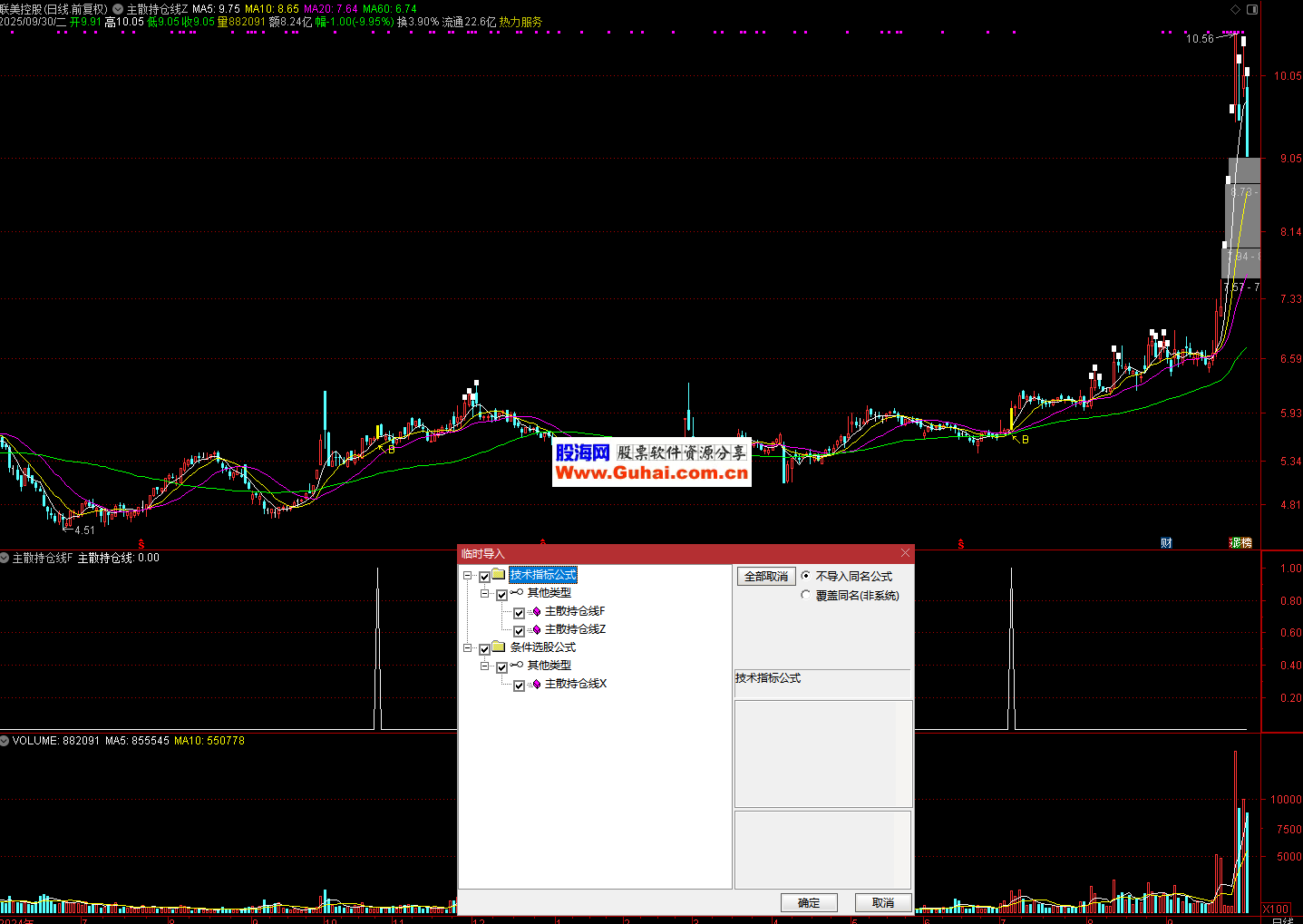The width and height of the screenshot is (1303, 924).
Task: Select the 主散持仓线Z tree item
Action: (575, 629)
